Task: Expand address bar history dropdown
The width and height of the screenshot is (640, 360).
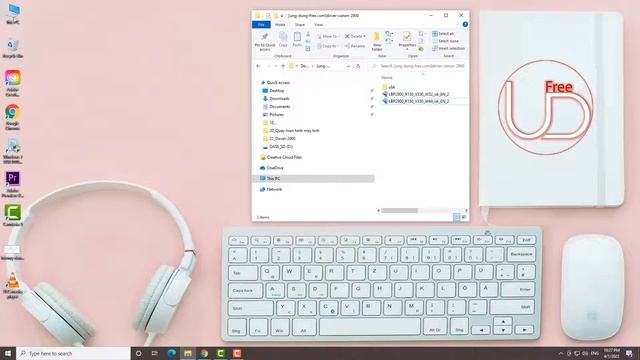Action: (348, 66)
